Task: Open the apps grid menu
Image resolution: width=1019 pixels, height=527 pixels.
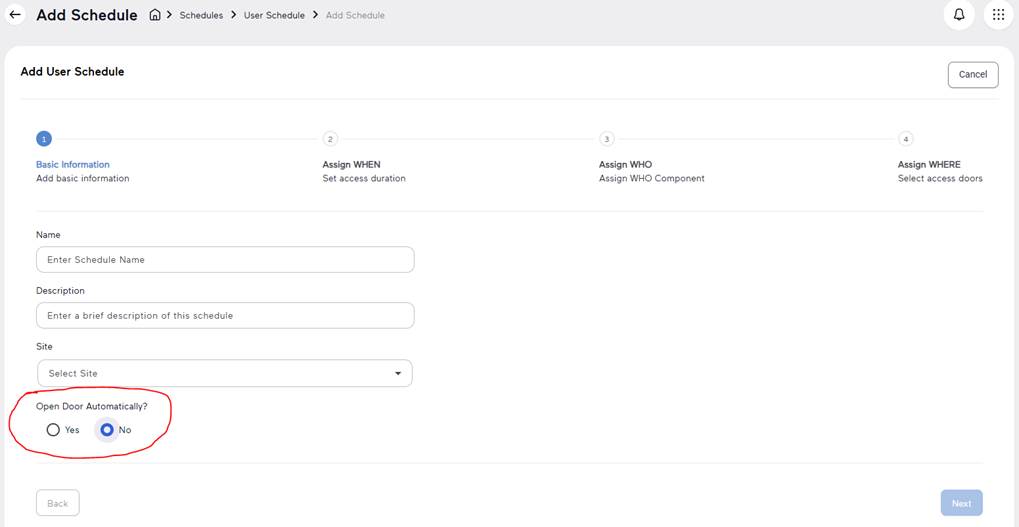Action: 998,15
